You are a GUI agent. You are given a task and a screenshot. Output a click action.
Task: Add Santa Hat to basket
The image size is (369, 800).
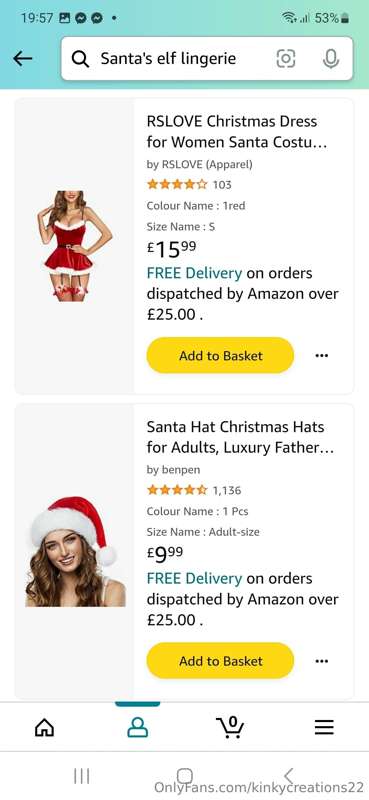220,661
